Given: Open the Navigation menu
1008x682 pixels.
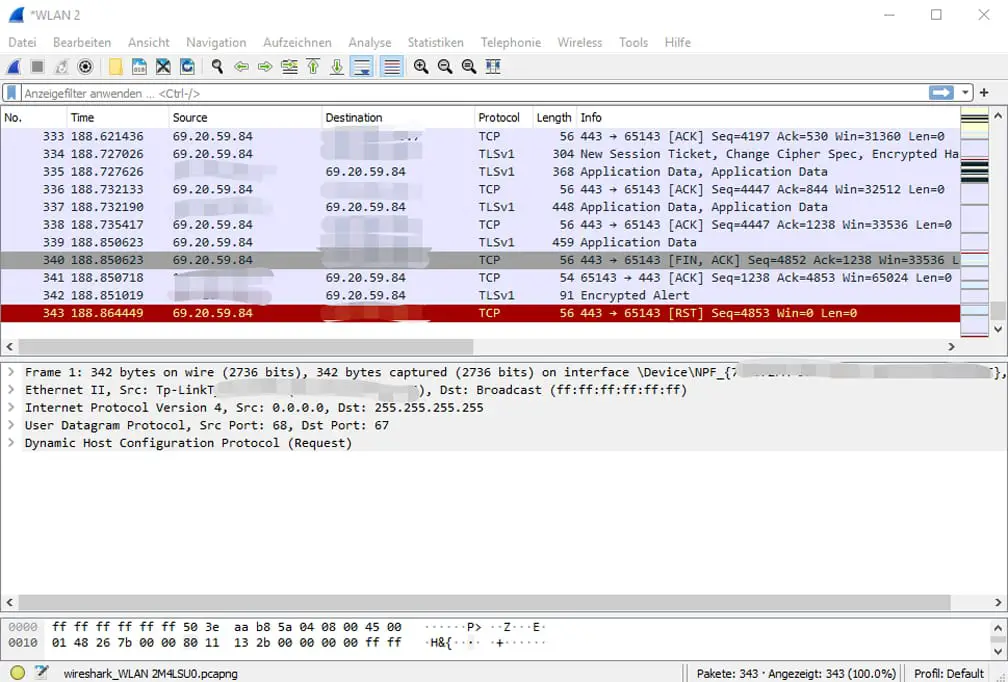Looking at the screenshot, I should 216,42.
